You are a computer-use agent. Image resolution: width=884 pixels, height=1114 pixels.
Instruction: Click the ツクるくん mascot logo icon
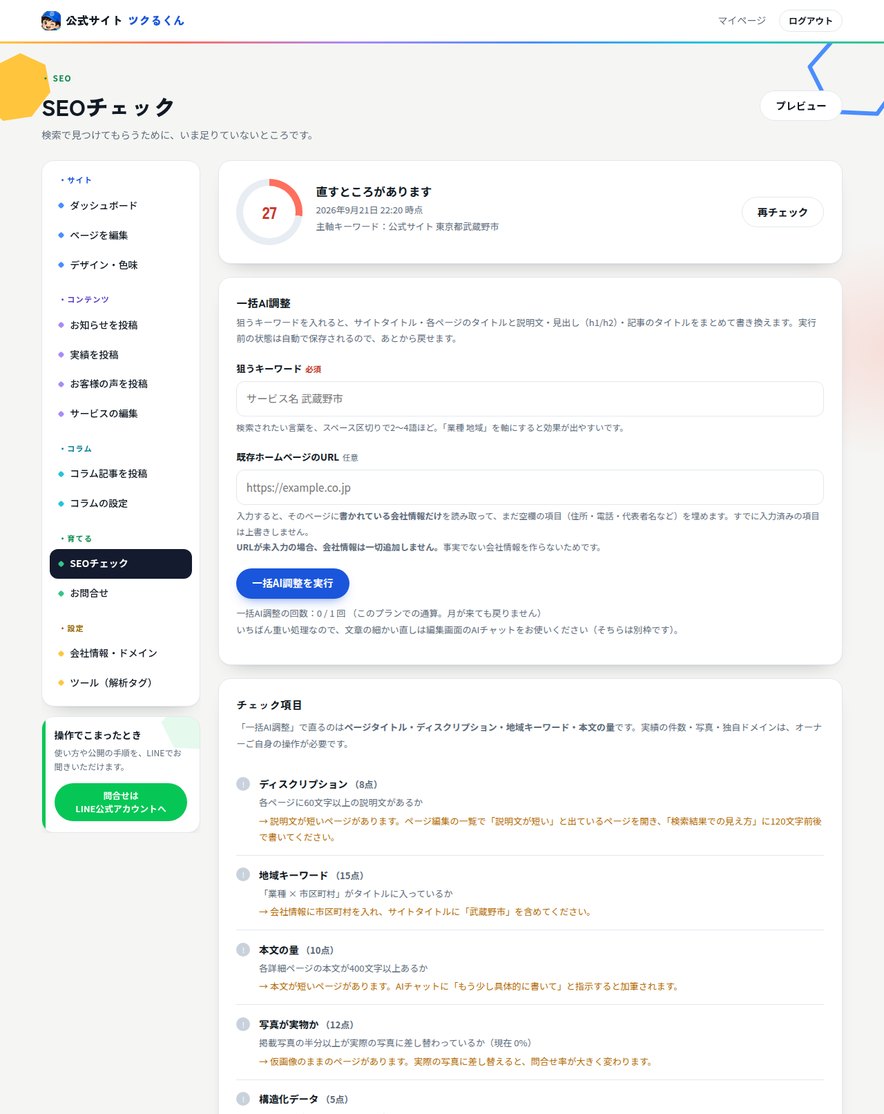pyautogui.click(x=50, y=21)
